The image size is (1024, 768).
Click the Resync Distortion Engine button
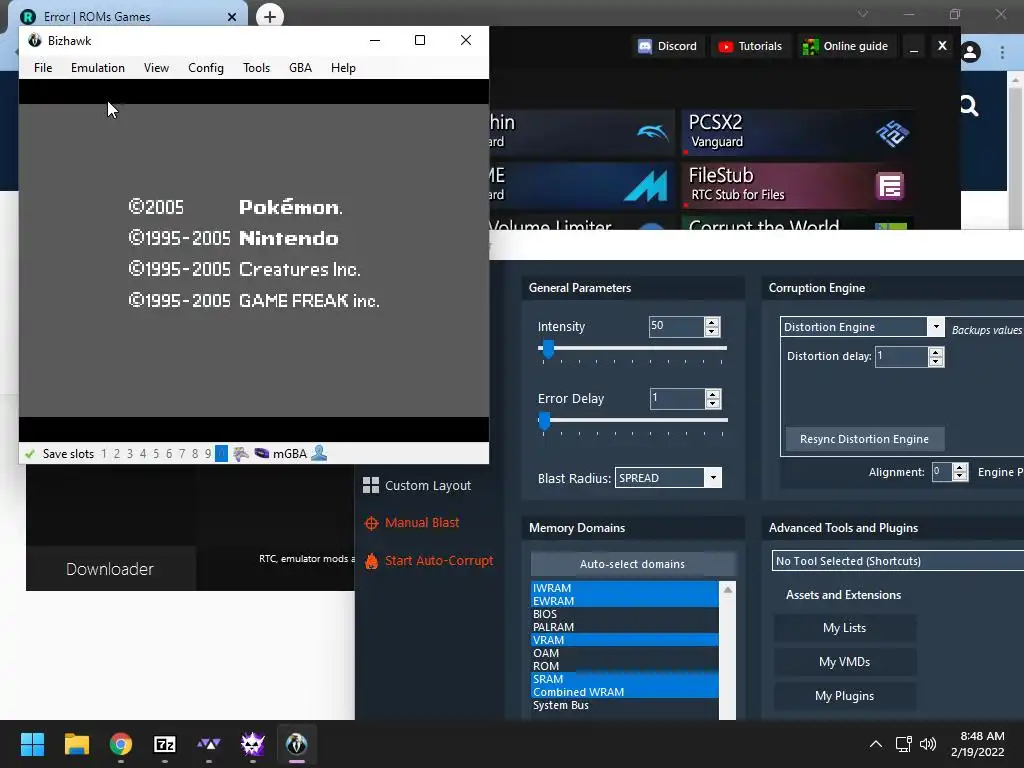coord(864,439)
